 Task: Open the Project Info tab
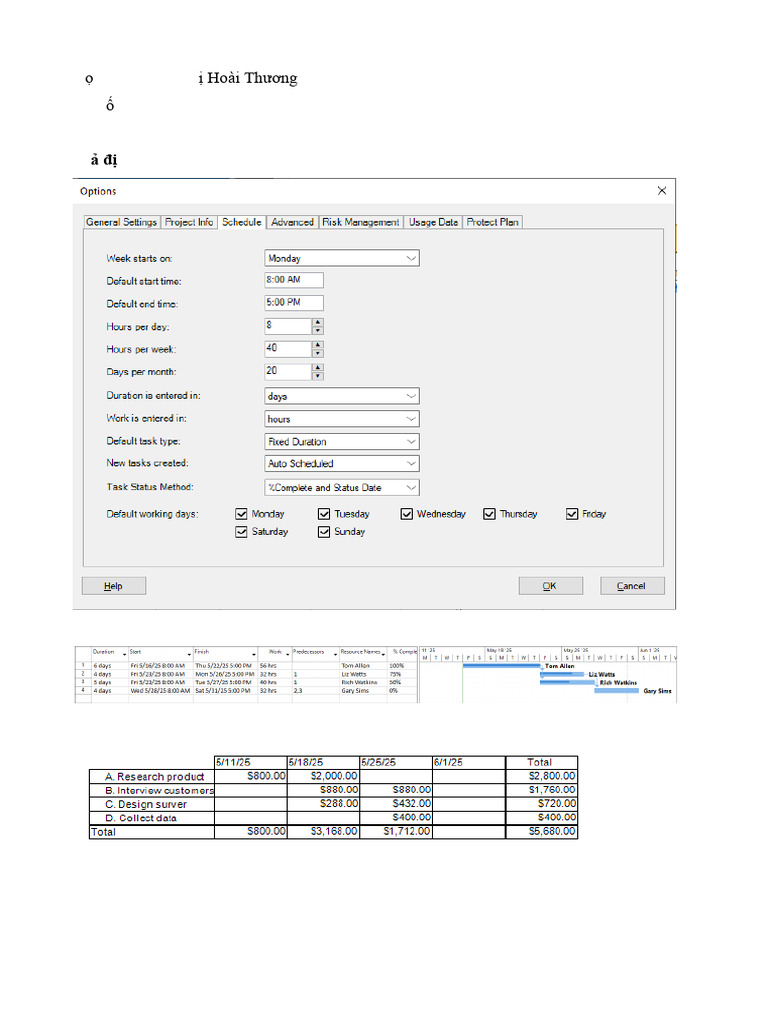(x=189, y=222)
